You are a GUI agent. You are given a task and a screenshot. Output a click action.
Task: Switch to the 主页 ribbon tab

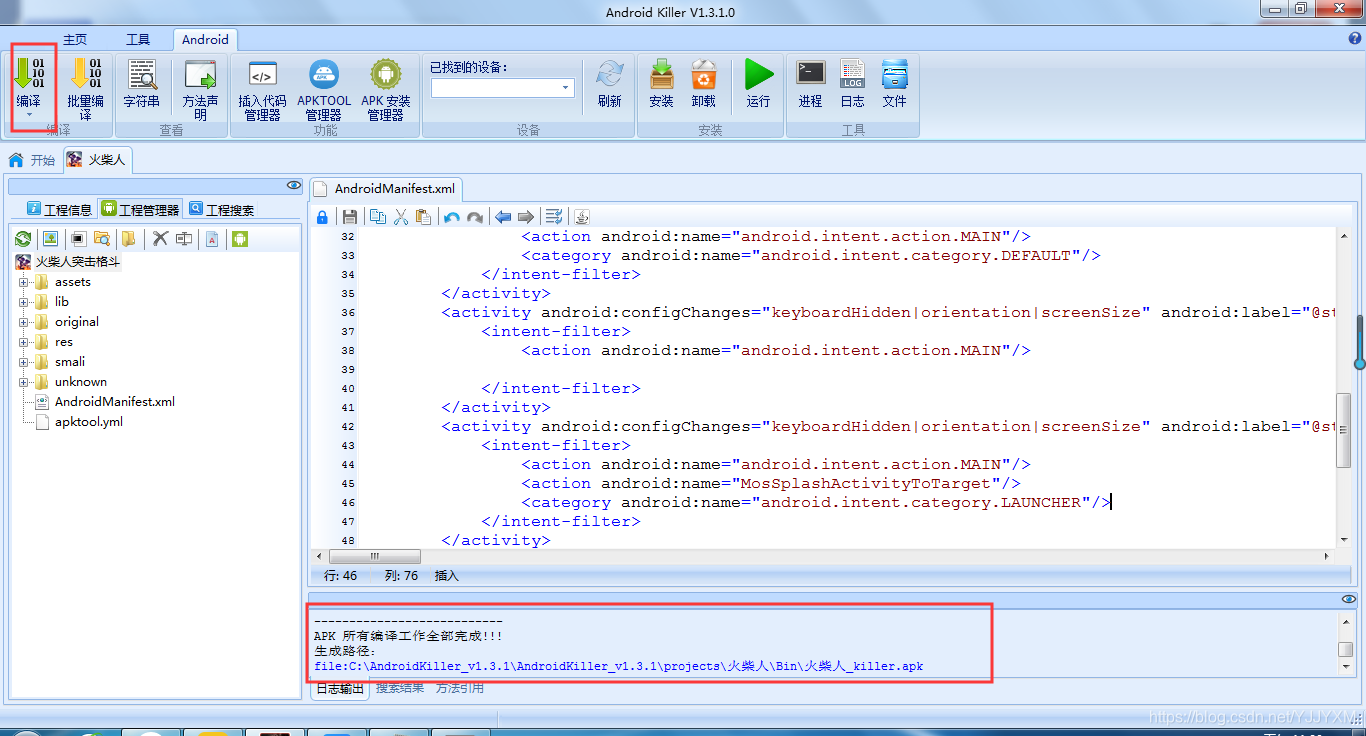pyautogui.click(x=75, y=40)
